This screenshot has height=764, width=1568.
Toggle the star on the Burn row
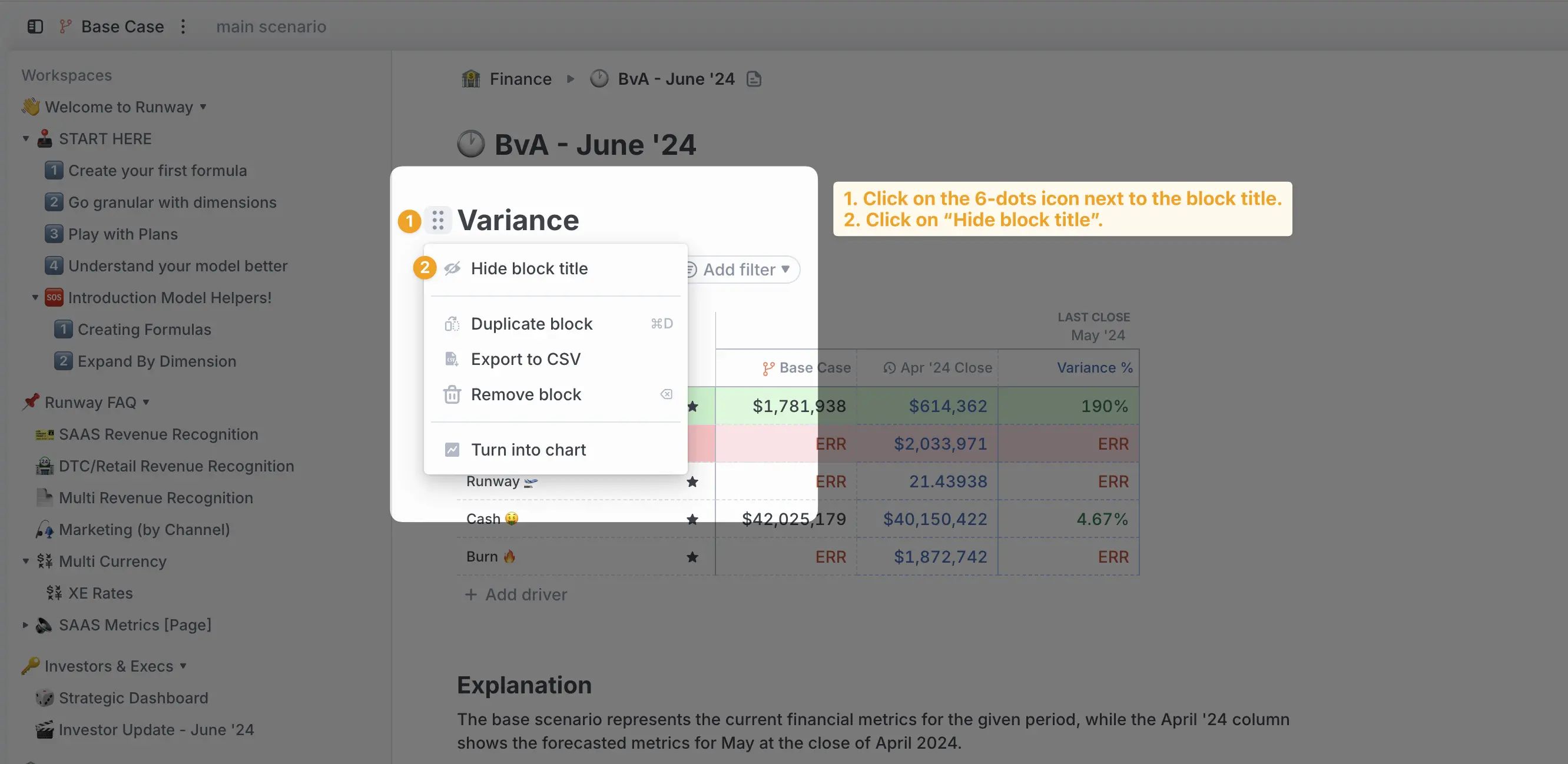(692, 557)
